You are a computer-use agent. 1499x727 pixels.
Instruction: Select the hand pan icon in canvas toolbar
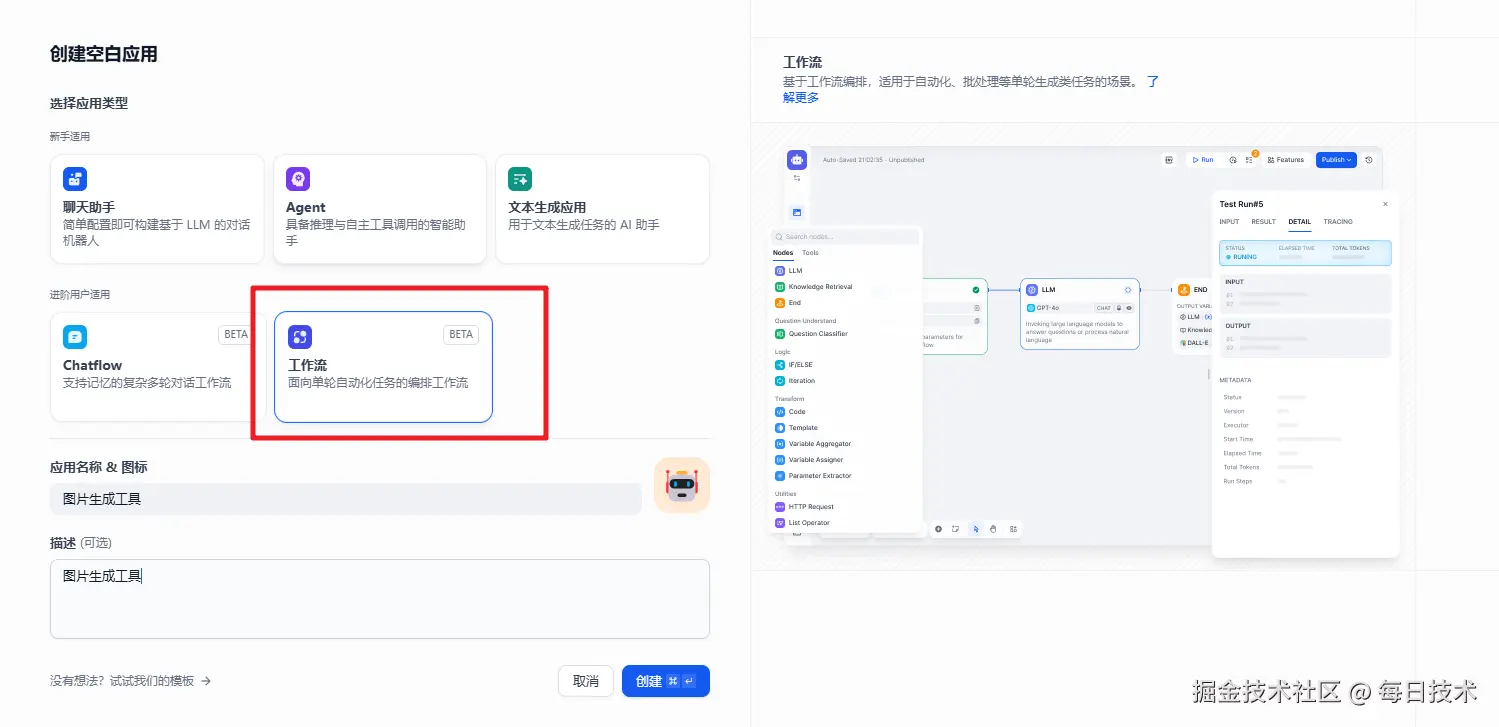(x=993, y=529)
